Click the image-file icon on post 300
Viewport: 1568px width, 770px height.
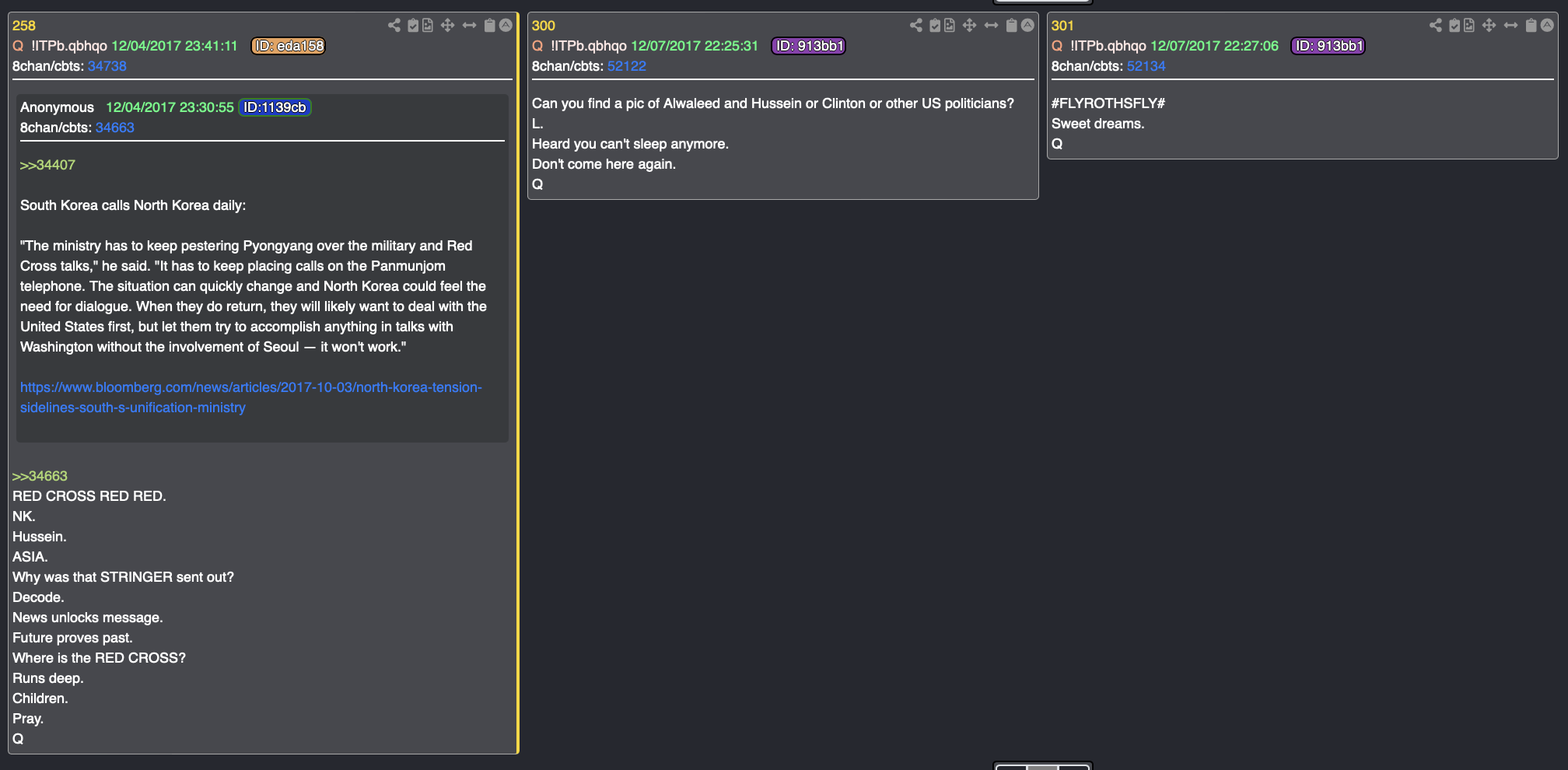point(950,26)
